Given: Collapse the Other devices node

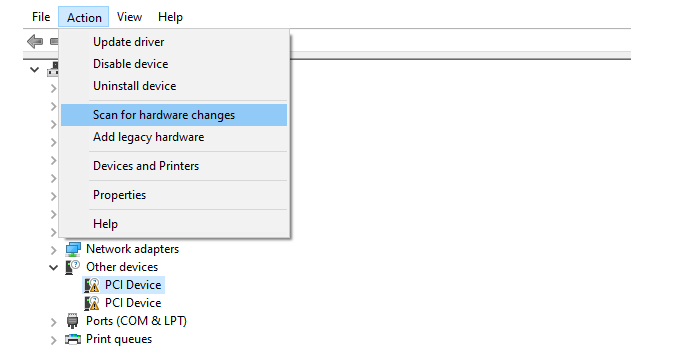Looking at the screenshot, I should click(x=53, y=267).
